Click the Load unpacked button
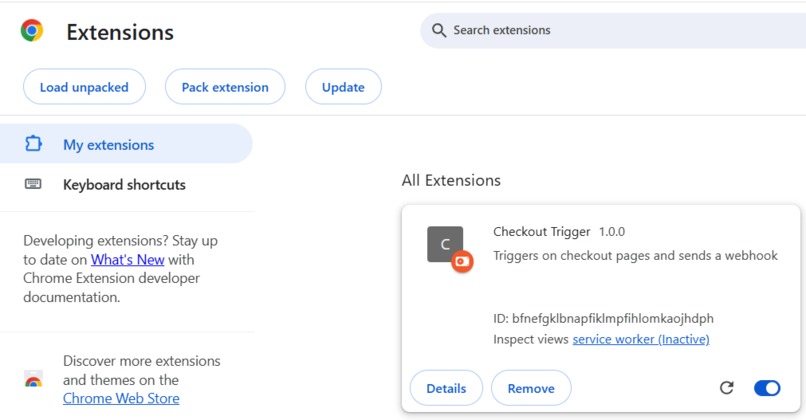Image resolution: width=806 pixels, height=420 pixels. (x=84, y=87)
